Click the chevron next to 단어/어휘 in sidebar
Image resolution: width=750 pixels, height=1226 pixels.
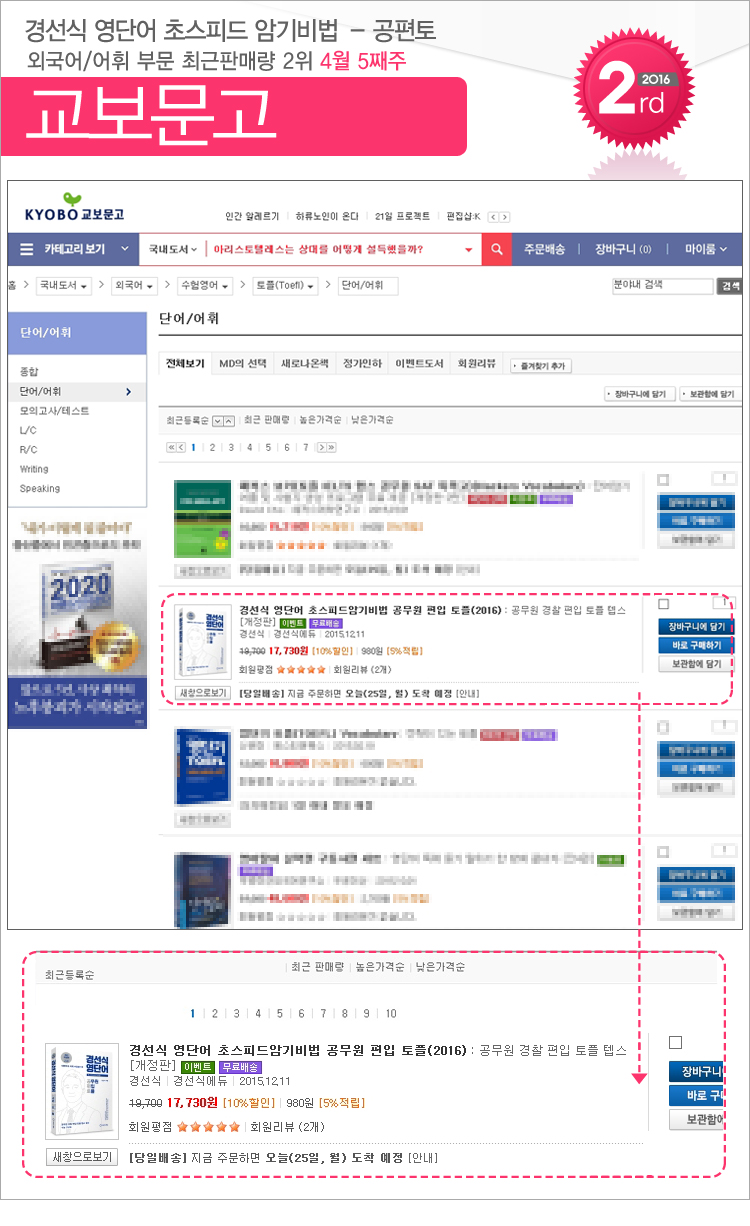tap(128, 391)
